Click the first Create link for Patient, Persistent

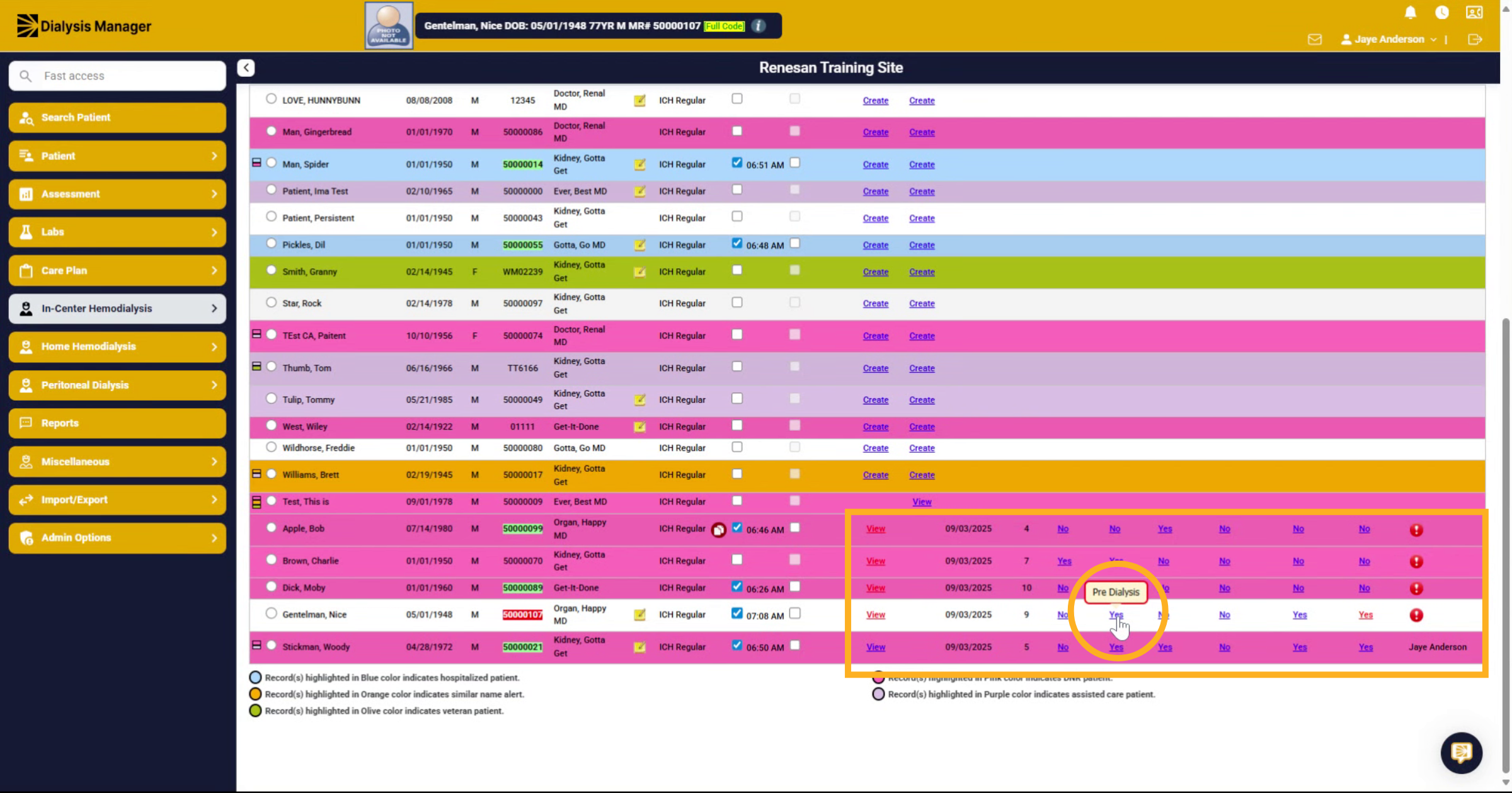(876, 219)
